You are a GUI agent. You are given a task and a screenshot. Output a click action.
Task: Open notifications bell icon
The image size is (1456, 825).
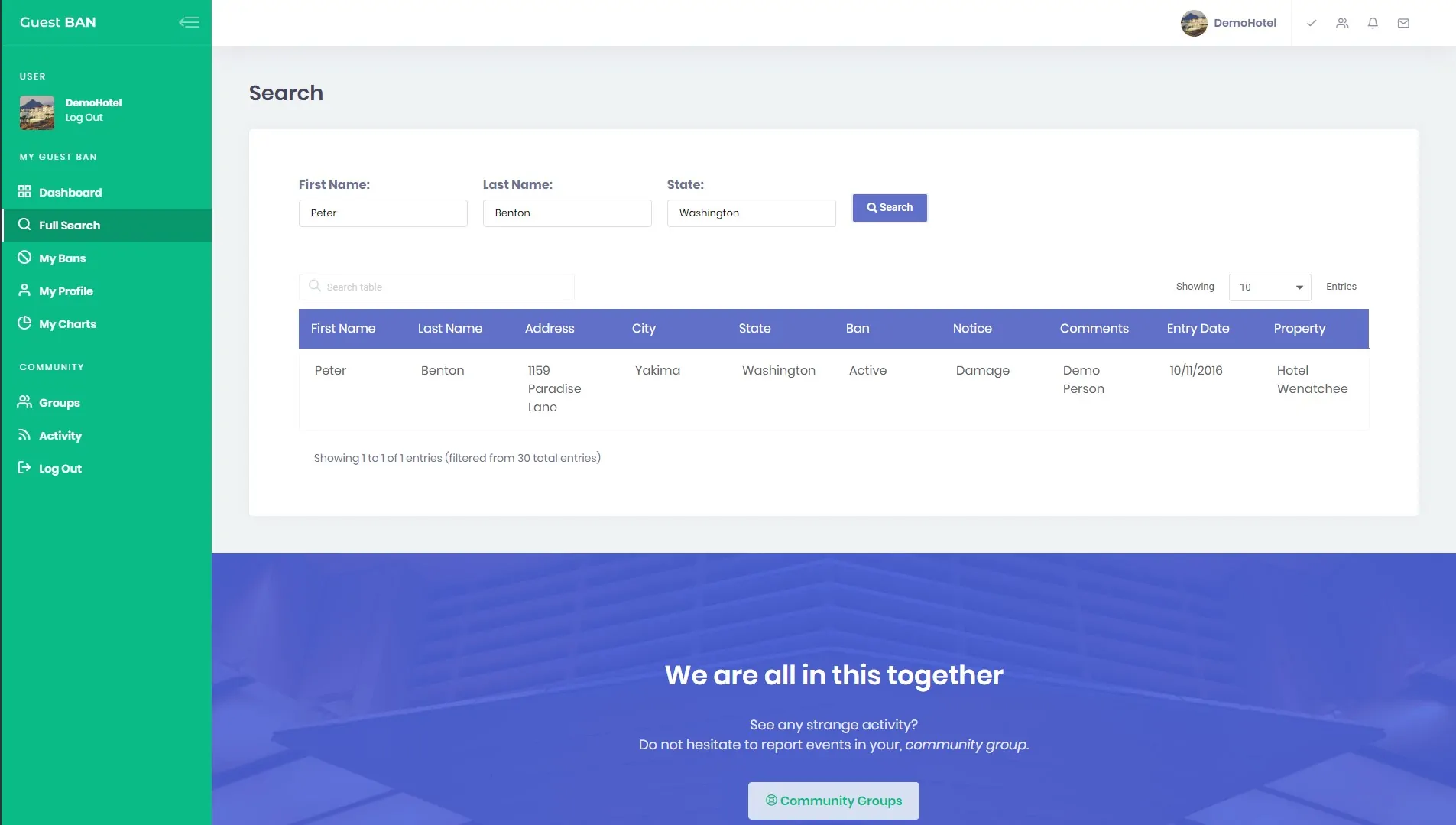pos(1373,23)
